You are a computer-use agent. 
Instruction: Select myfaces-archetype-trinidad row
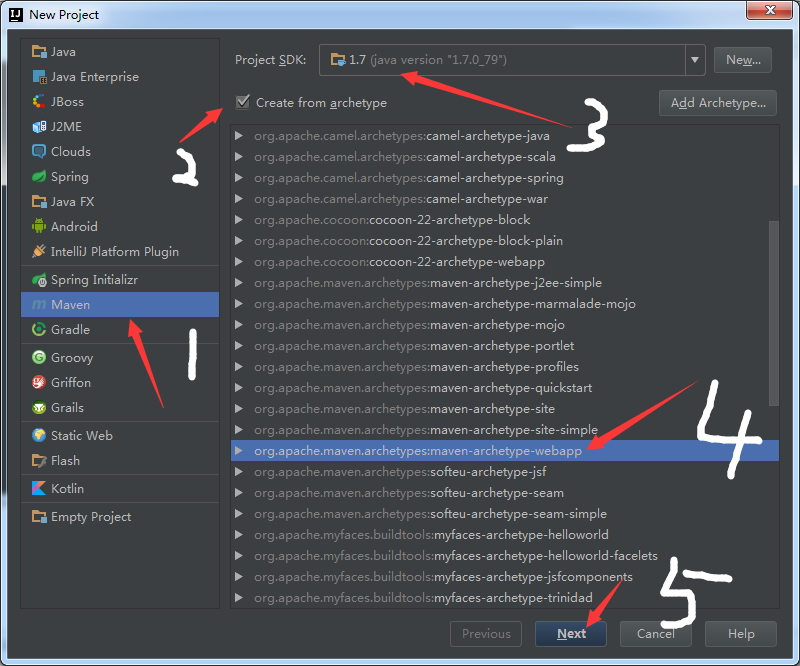point(505,598)
